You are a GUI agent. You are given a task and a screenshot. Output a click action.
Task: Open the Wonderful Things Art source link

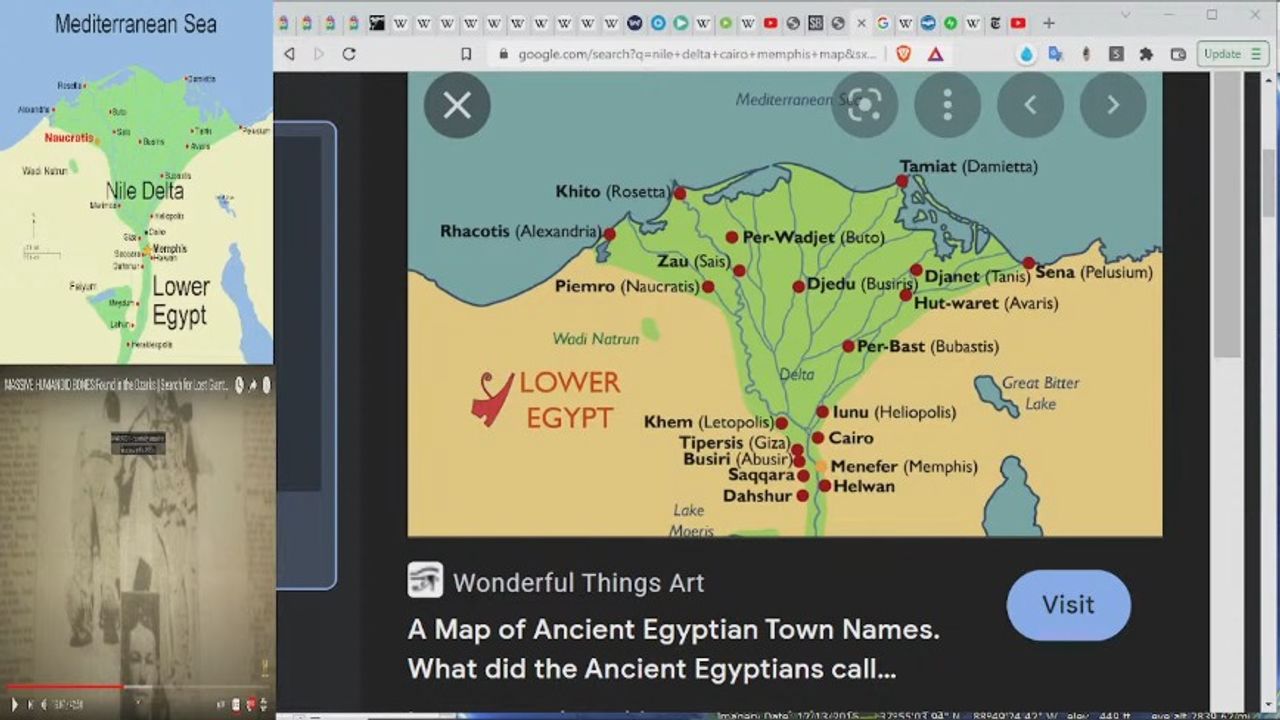578,582
